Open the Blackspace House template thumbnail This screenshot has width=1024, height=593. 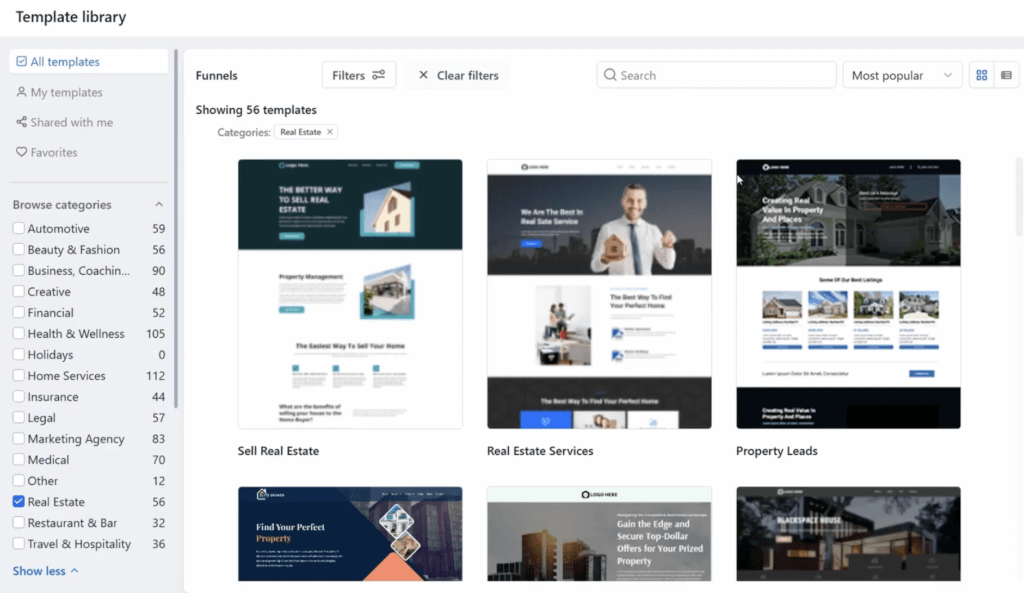click(x=848, y=534)
